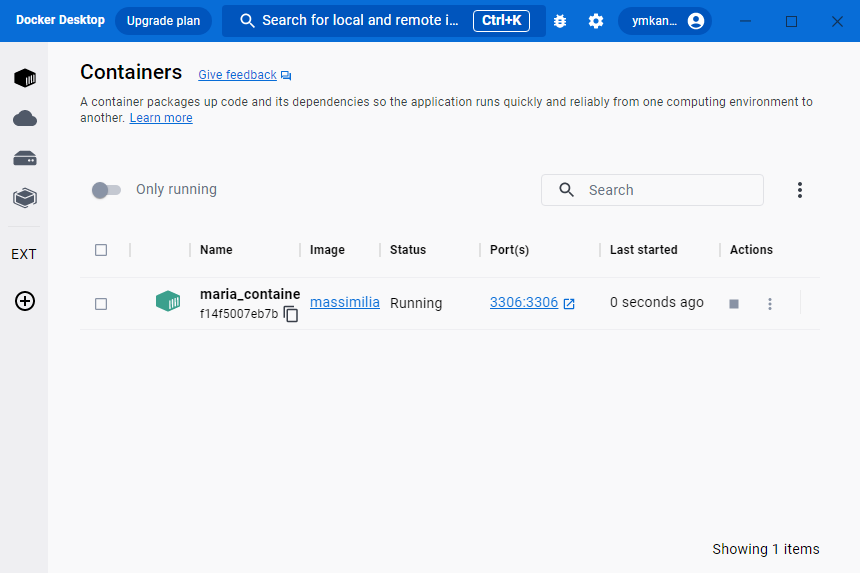Sort by the Image column header

click(x=327, y=250)
